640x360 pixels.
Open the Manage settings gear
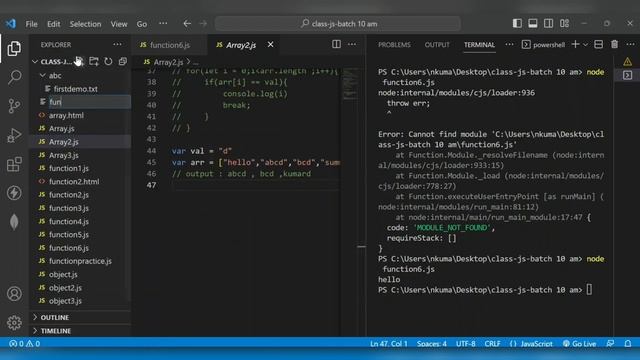point(14,322)
